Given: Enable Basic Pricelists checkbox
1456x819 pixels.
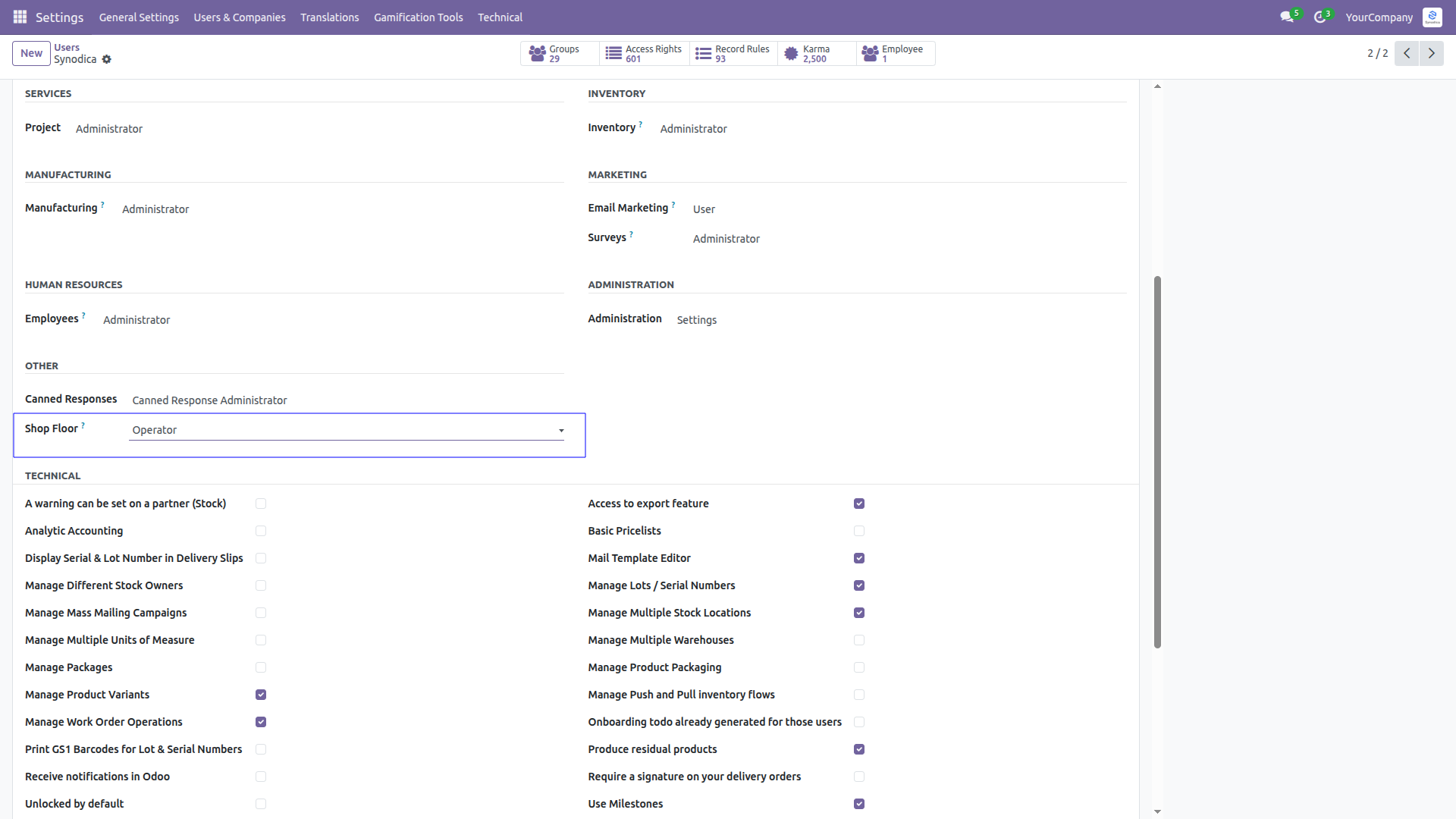Looking at the screenshot, I should coord(859,531).
